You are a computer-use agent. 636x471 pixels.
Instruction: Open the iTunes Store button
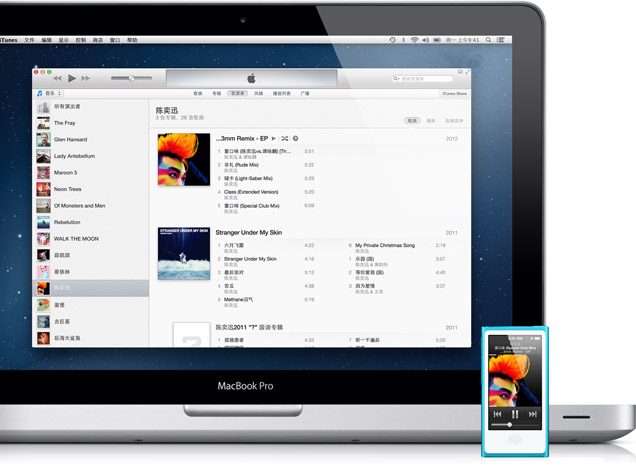click(x=454, y=94)
